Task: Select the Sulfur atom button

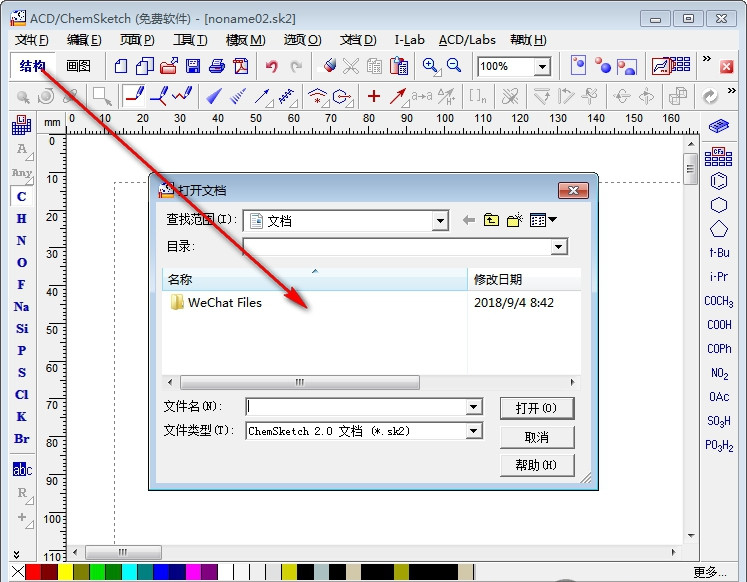Action: (x=21, y=372)
